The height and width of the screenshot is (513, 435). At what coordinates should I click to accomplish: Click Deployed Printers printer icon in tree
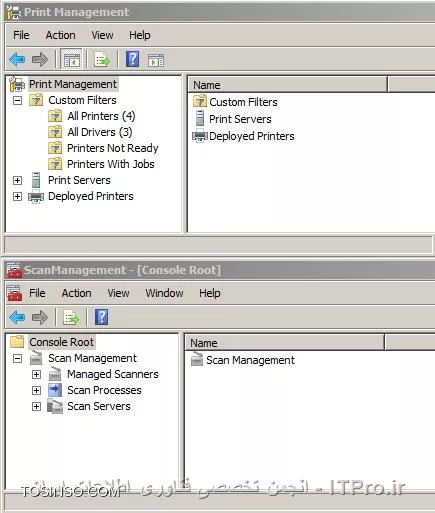click(x=36, y=196)
